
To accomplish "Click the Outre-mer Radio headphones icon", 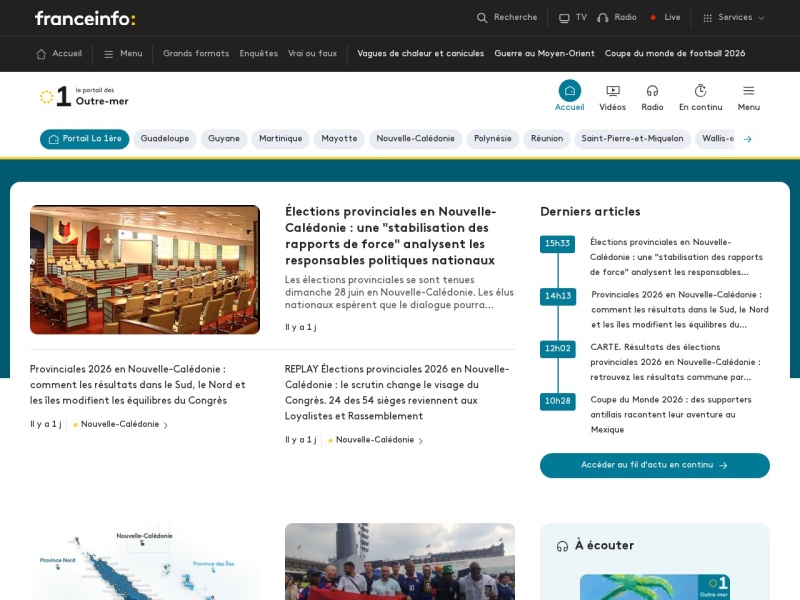I will tap(652, 91).
